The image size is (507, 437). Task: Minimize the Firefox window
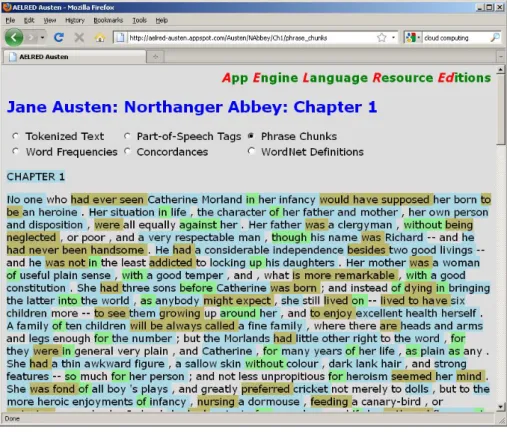(480, 7)
